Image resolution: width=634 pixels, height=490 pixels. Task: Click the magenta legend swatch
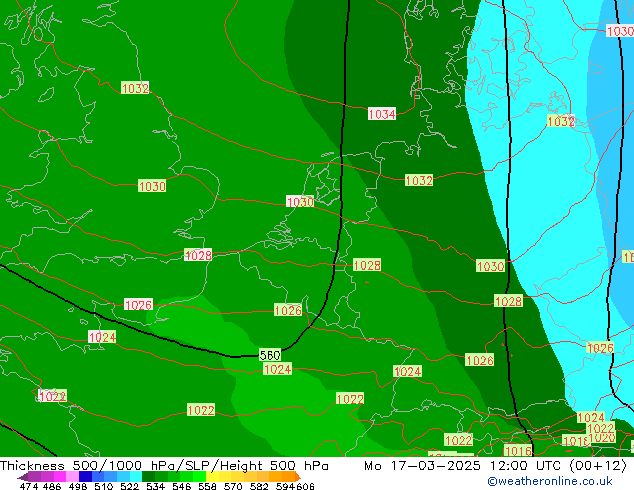pyautogui.click(x=60, y=476)
